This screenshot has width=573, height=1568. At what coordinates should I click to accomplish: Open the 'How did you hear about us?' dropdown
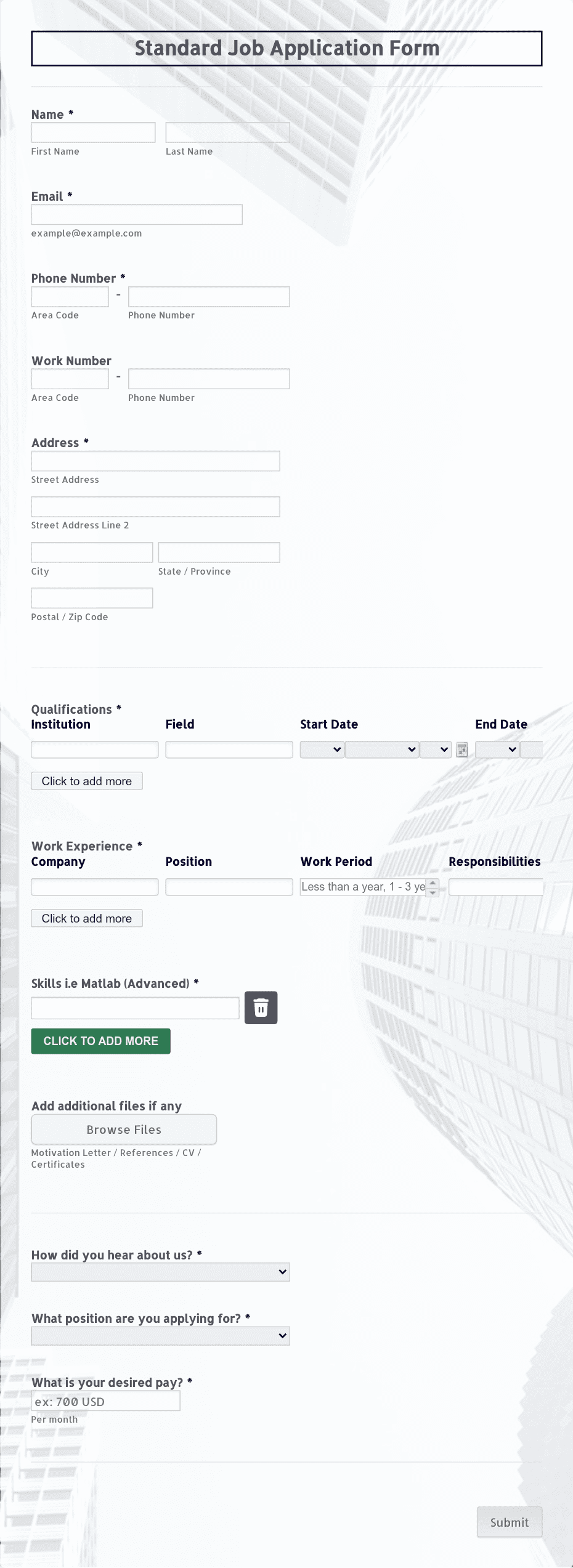click(160, 1271)
